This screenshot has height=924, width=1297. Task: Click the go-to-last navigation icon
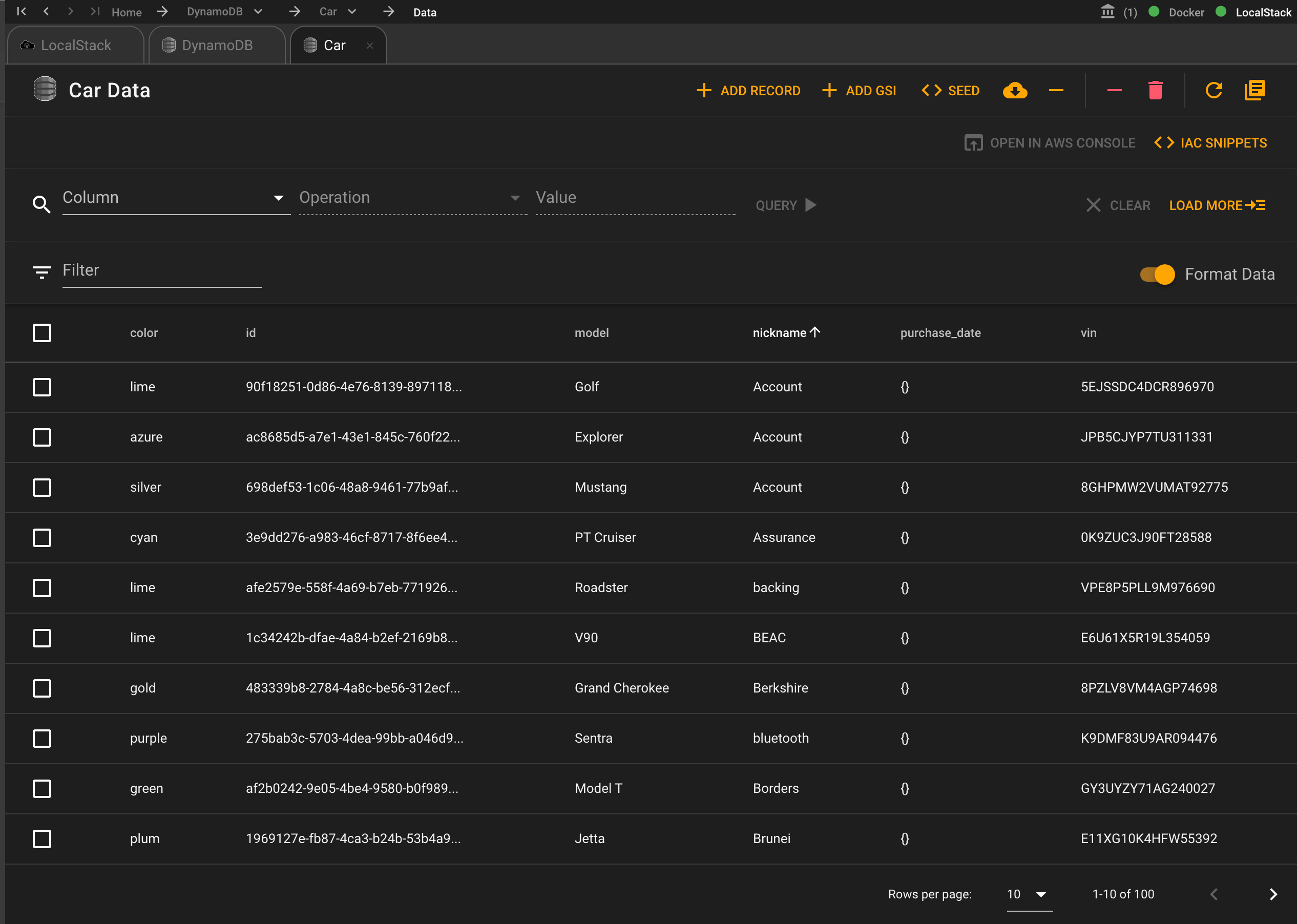(95, 11)
